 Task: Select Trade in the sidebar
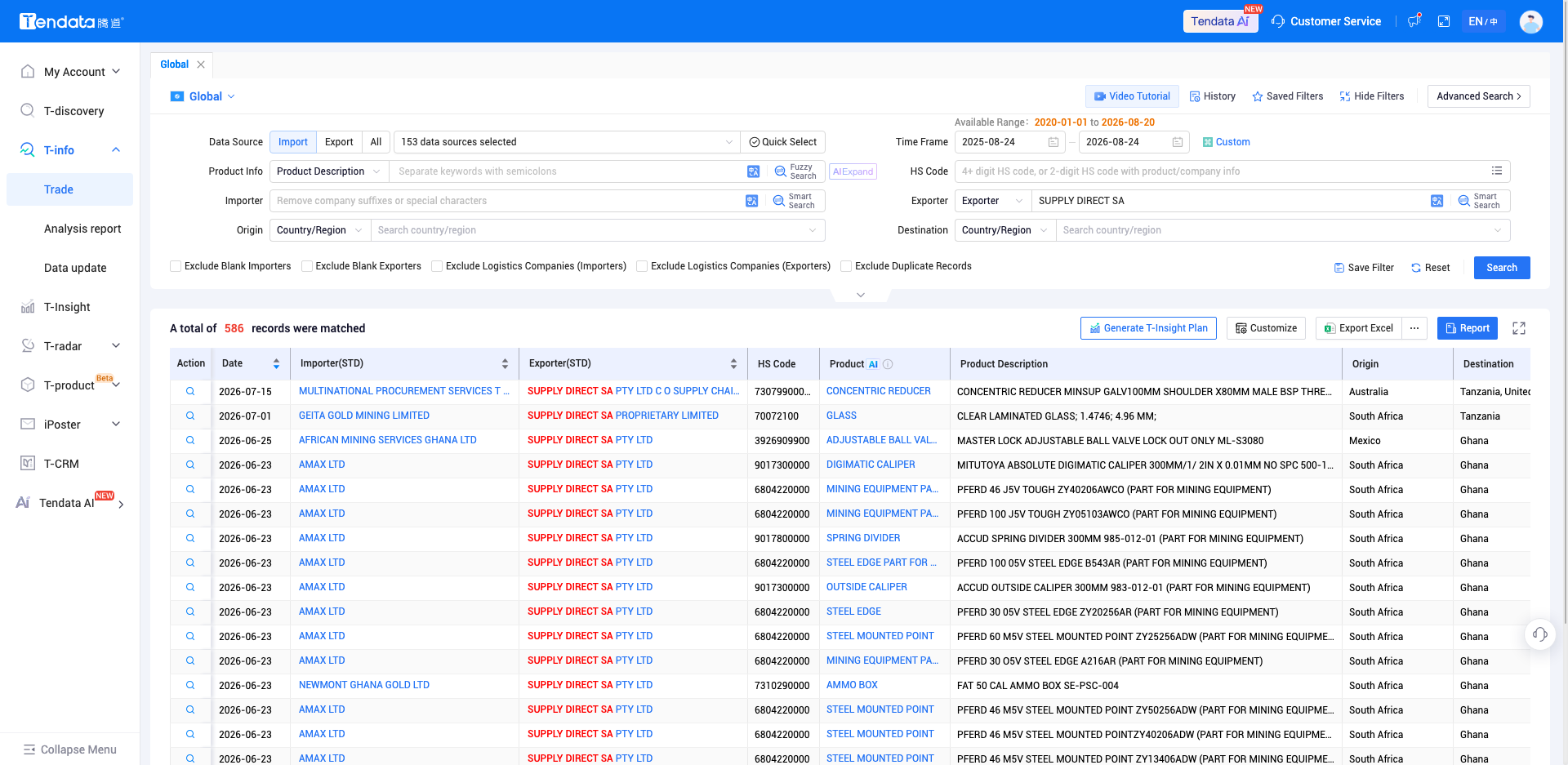(x=70, y=189)
